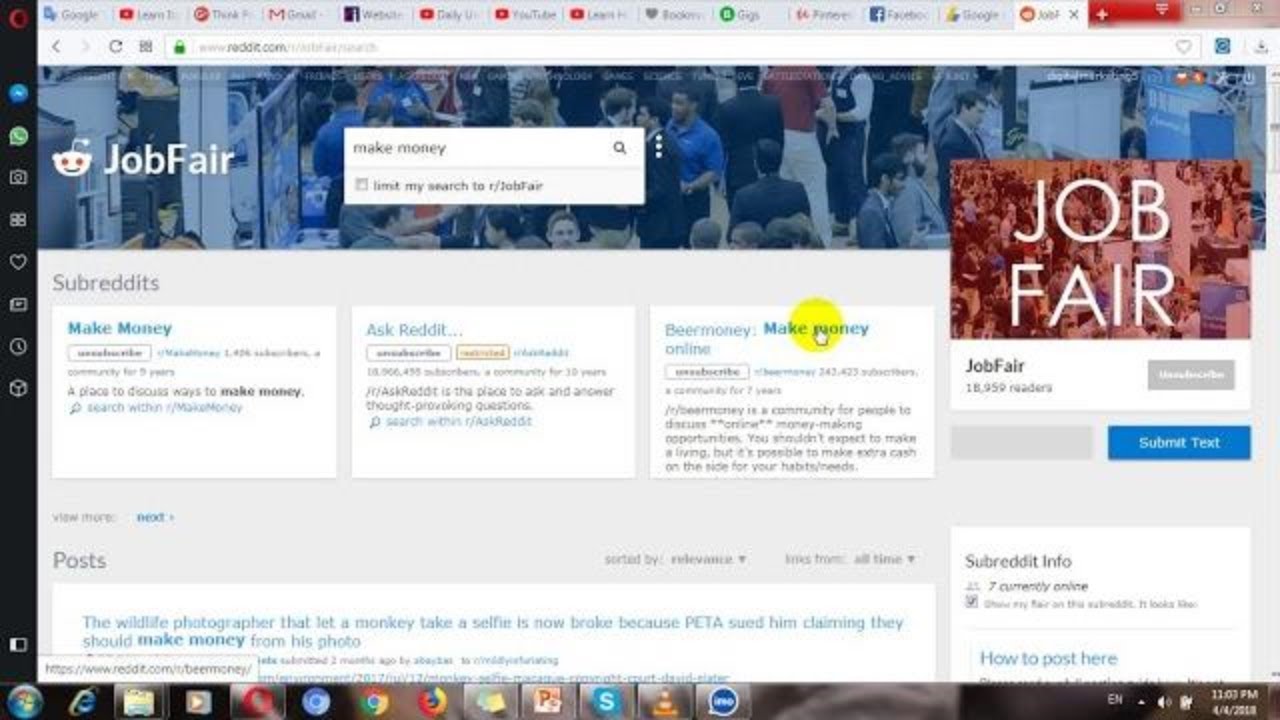1280x720 pixels.
Task: Click the search magnifier in Reddit search box
Action: pyautogui.click(x=620, y=148)
